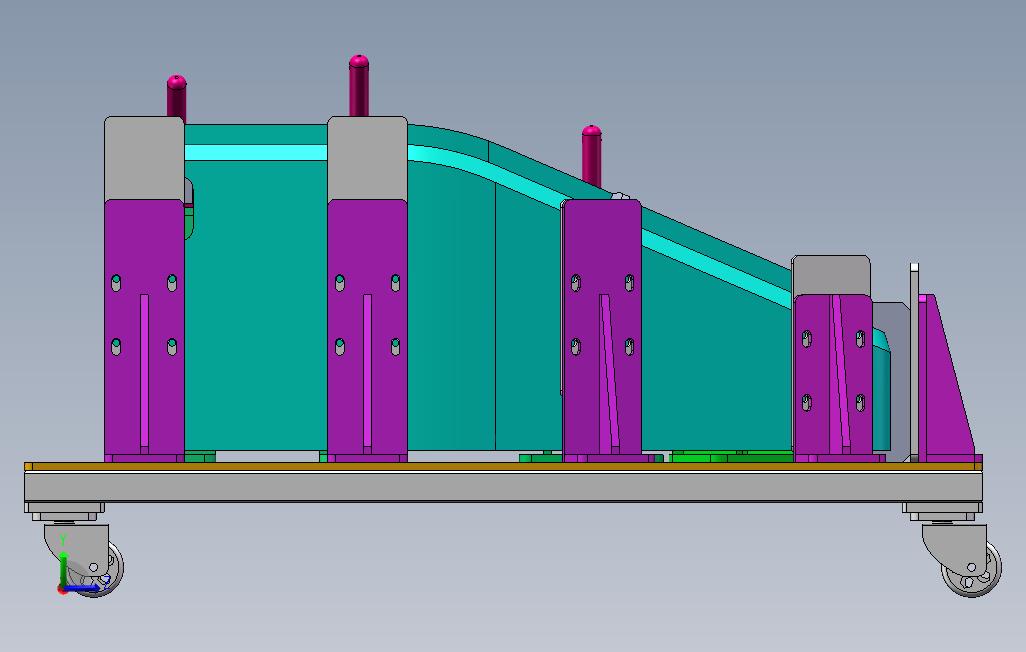The height and width of the screenshot is (652, 1026).
Task: Select the third purple bracket with the angled rib
Action: pyautogui.click(x=602, y=331)
